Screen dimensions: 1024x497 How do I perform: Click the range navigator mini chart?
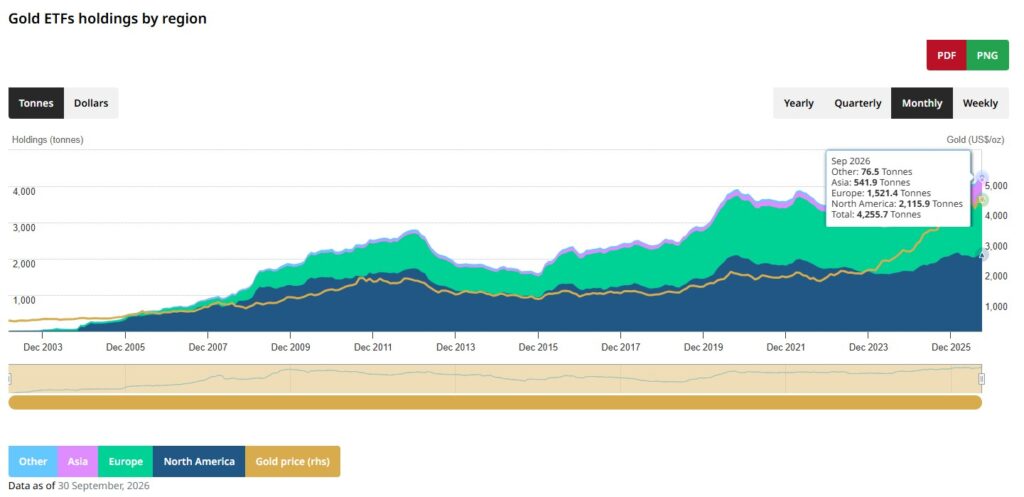coord(495,379)
